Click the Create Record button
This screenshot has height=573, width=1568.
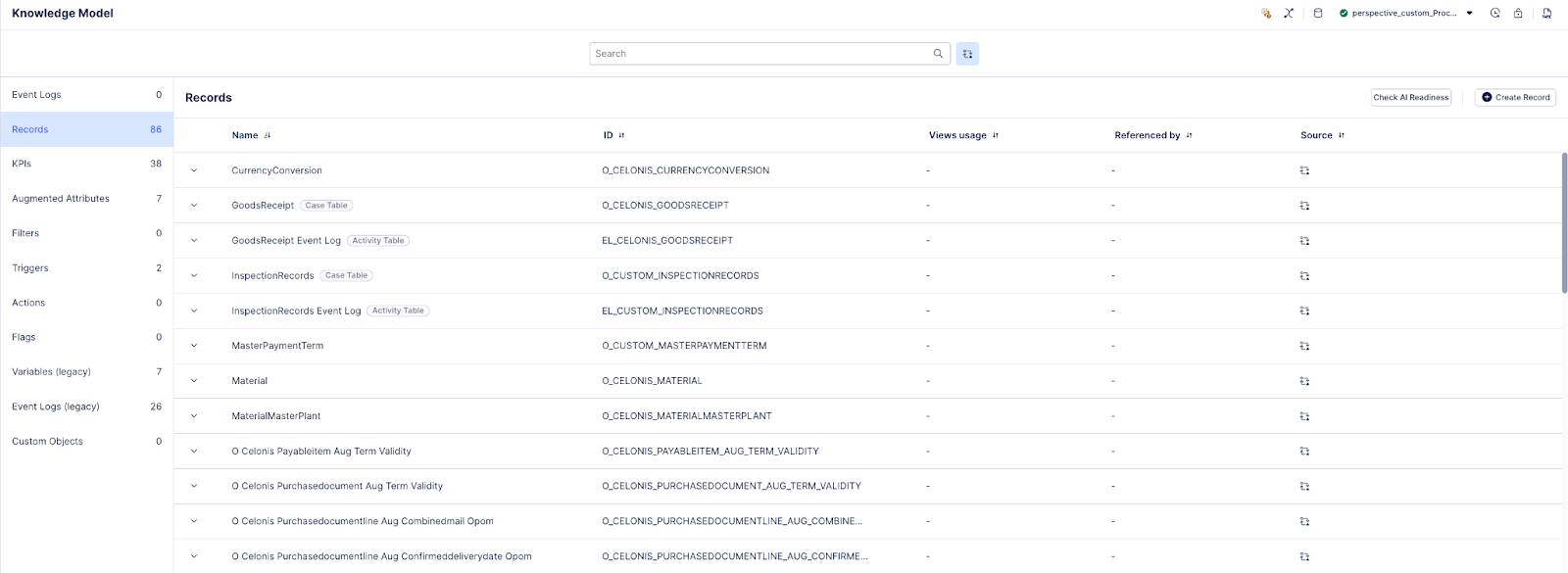(x=1515, y=97)
